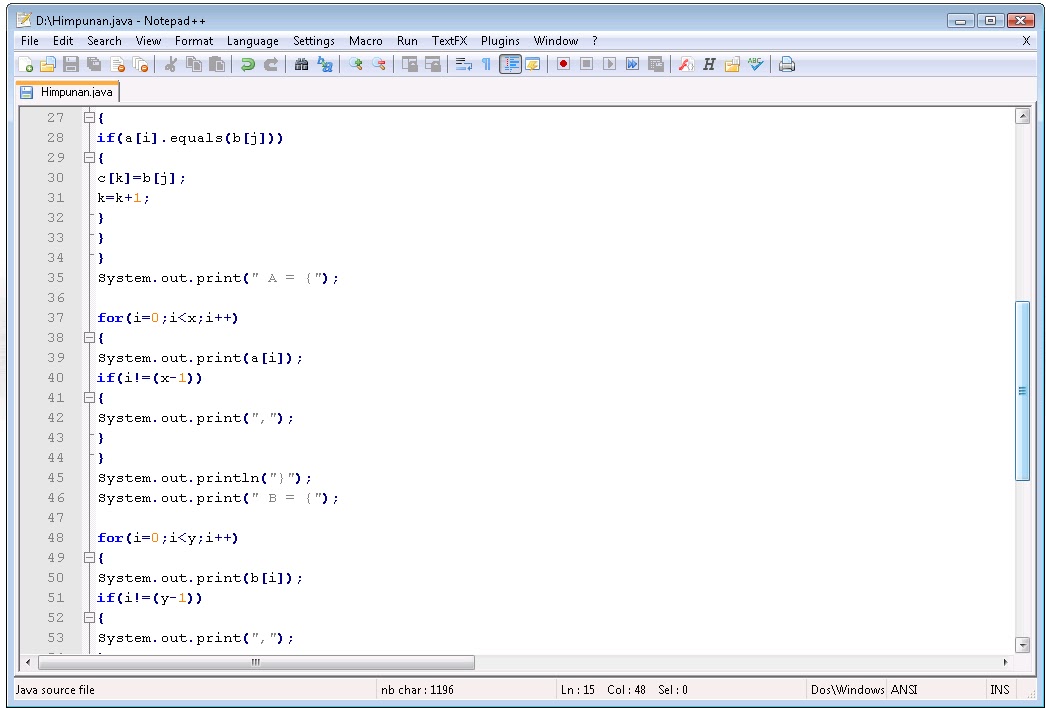Screen dimensions: 1046x708
Task: Click the green Undo arrow
Action: (x=247, y=64)
